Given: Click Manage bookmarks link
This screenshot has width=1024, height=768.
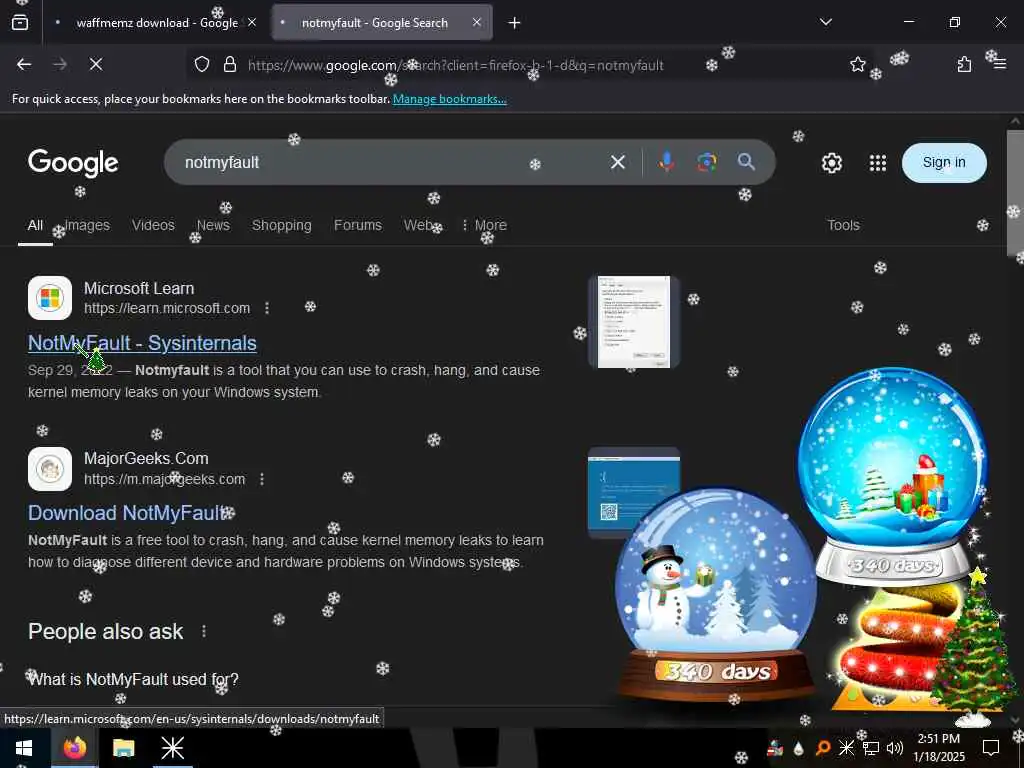Looking at the screenshot, I should pyautogui.click(x=449, y=99).
